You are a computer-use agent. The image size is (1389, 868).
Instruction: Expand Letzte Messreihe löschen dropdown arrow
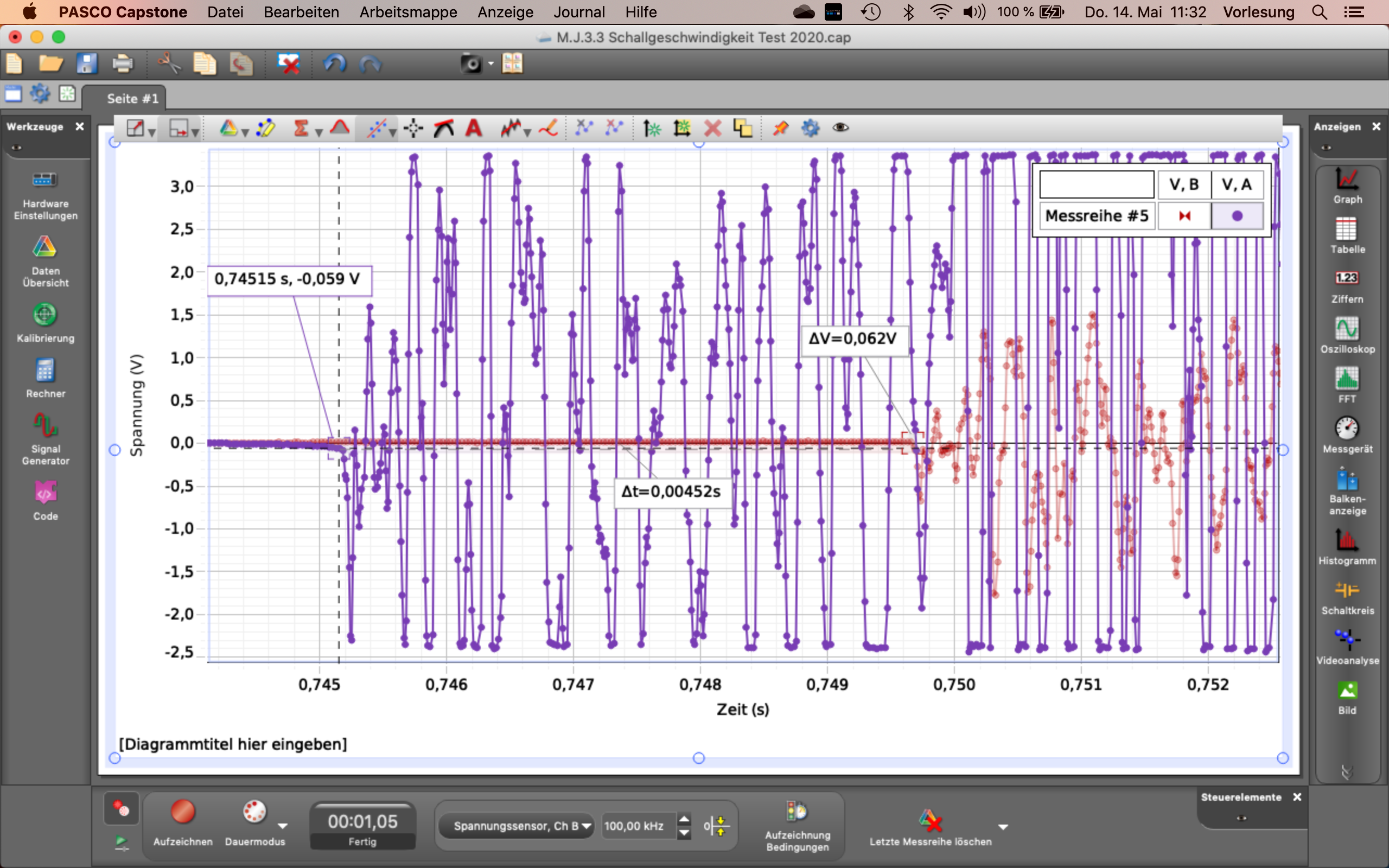click(1003, 827)
